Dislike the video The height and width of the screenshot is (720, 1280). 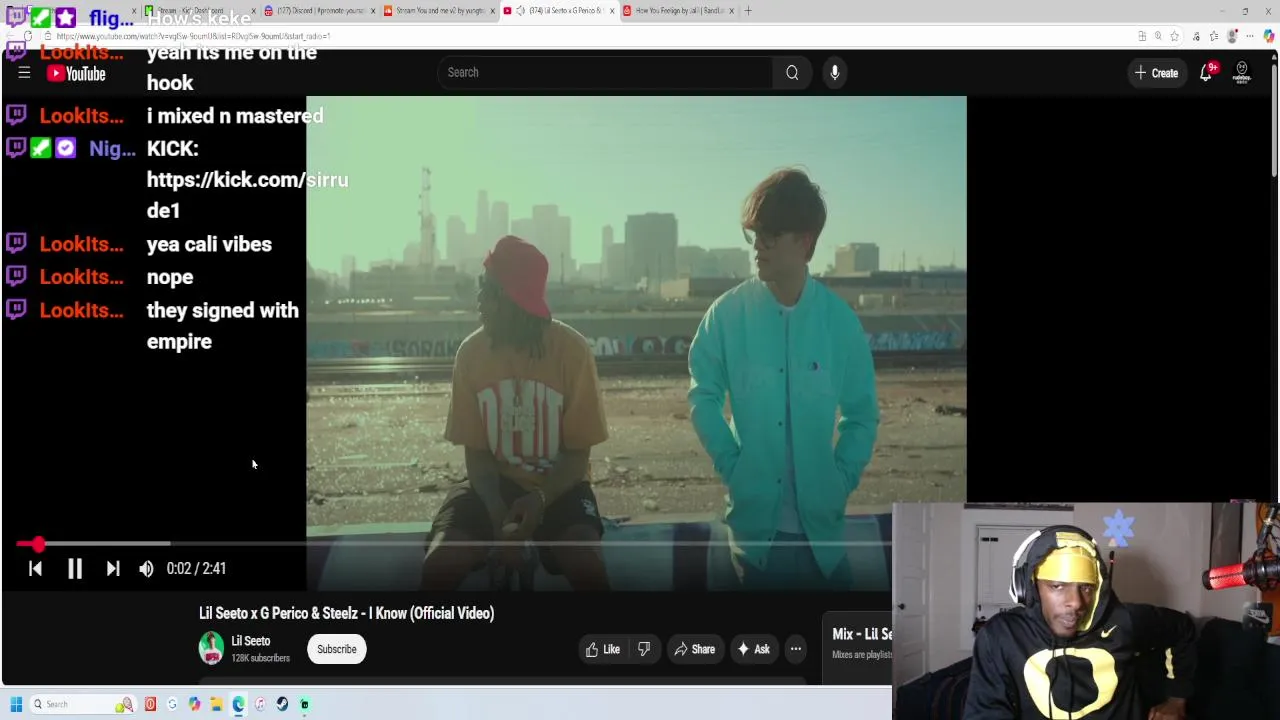[x=644, y=649]
